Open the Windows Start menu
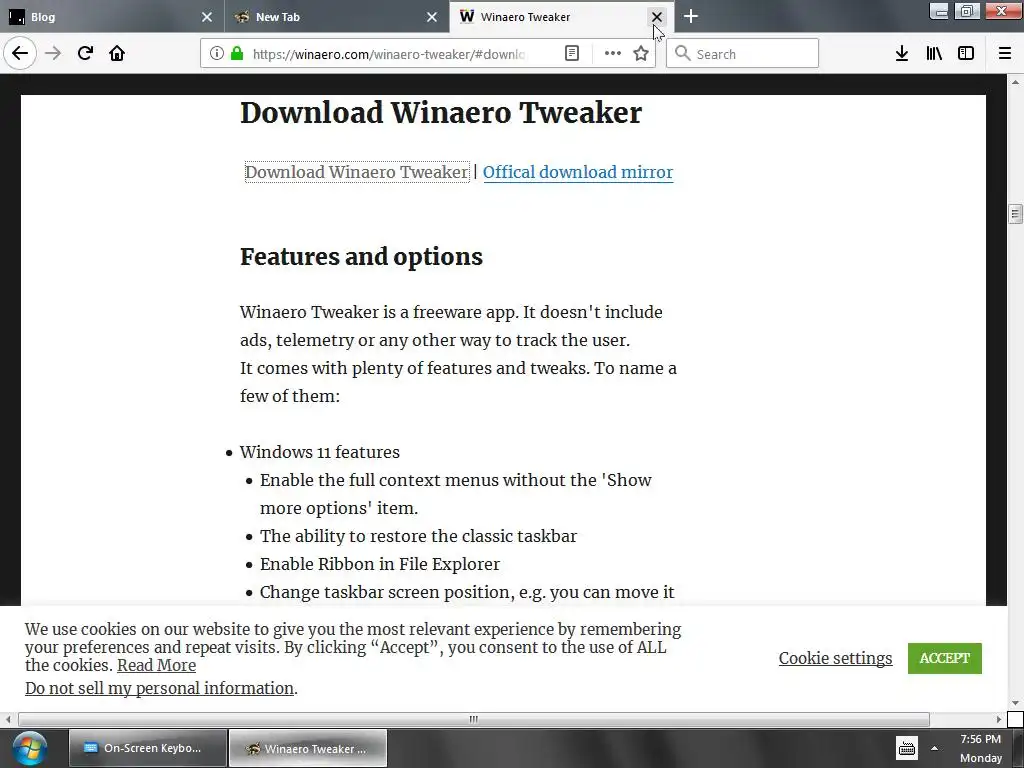The height and width of the screenshot is (768, 1024). [29, 748]
